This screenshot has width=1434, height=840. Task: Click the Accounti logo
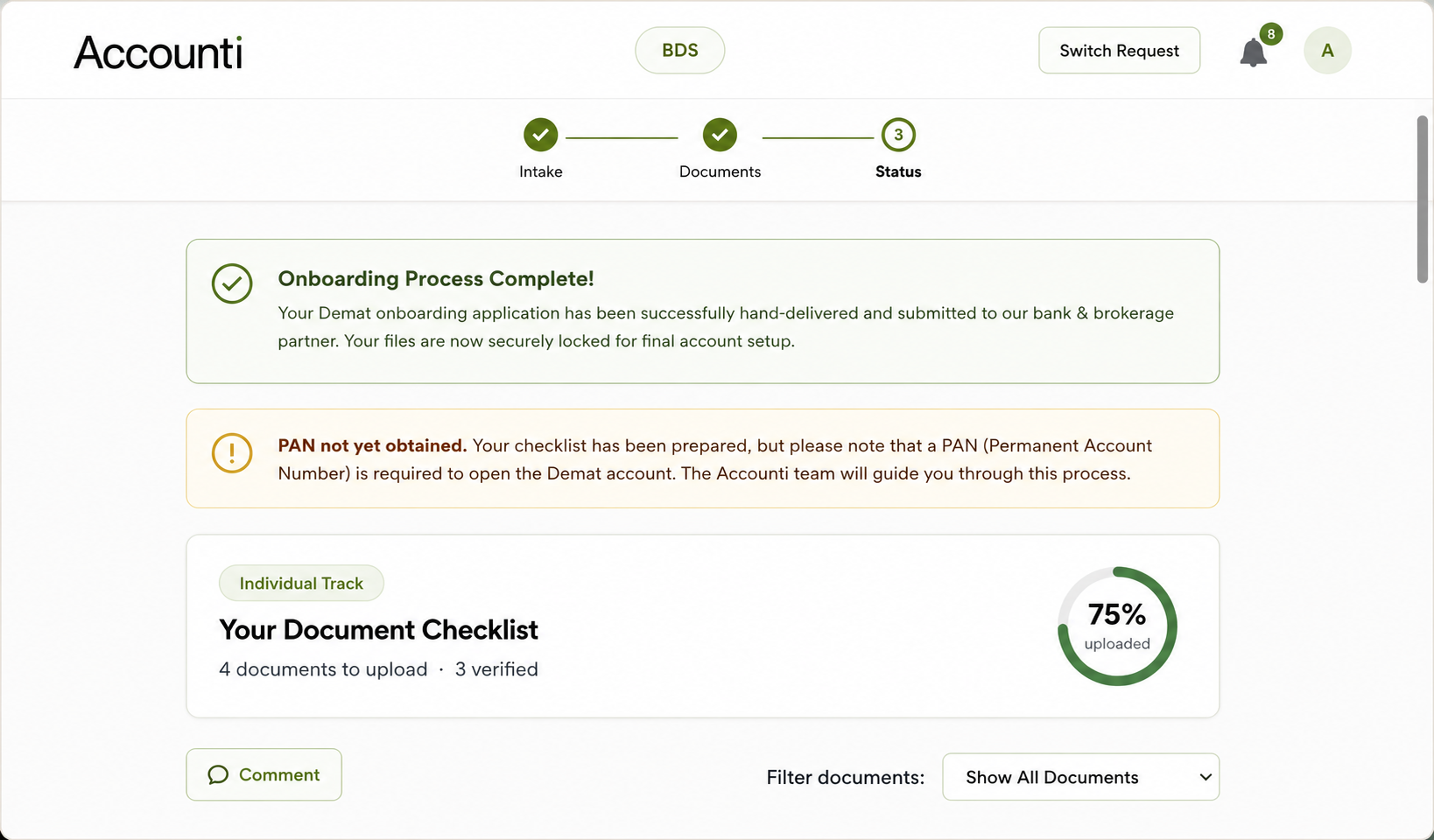(x=158, y=52)
